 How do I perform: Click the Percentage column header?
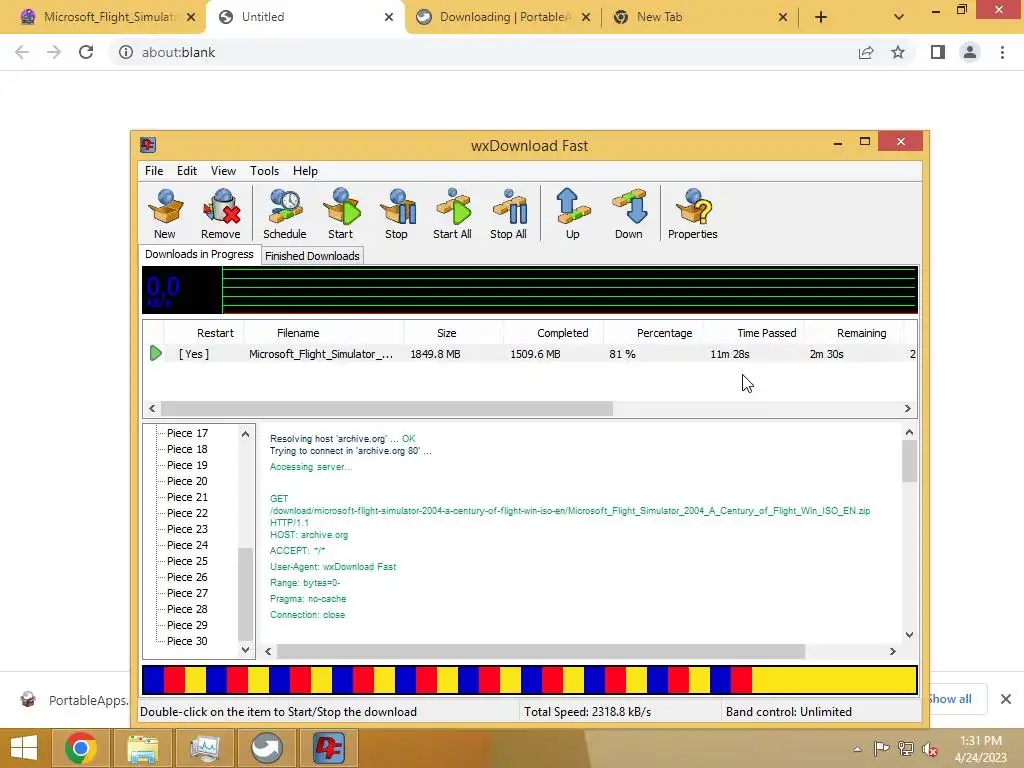653,333
